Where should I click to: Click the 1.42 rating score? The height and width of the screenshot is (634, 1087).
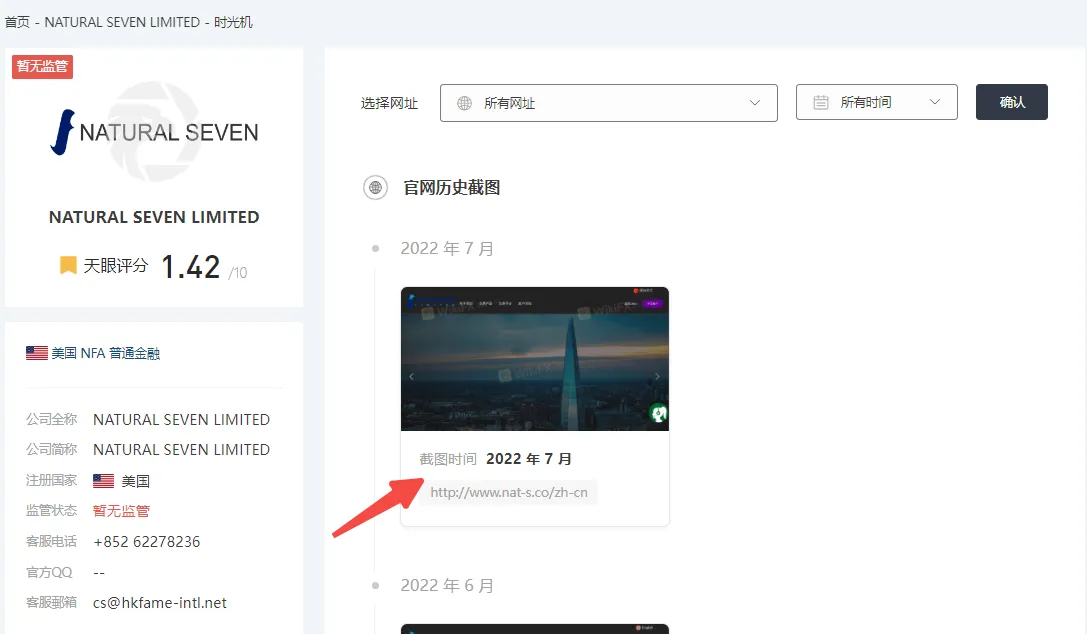tap(191, 267)
